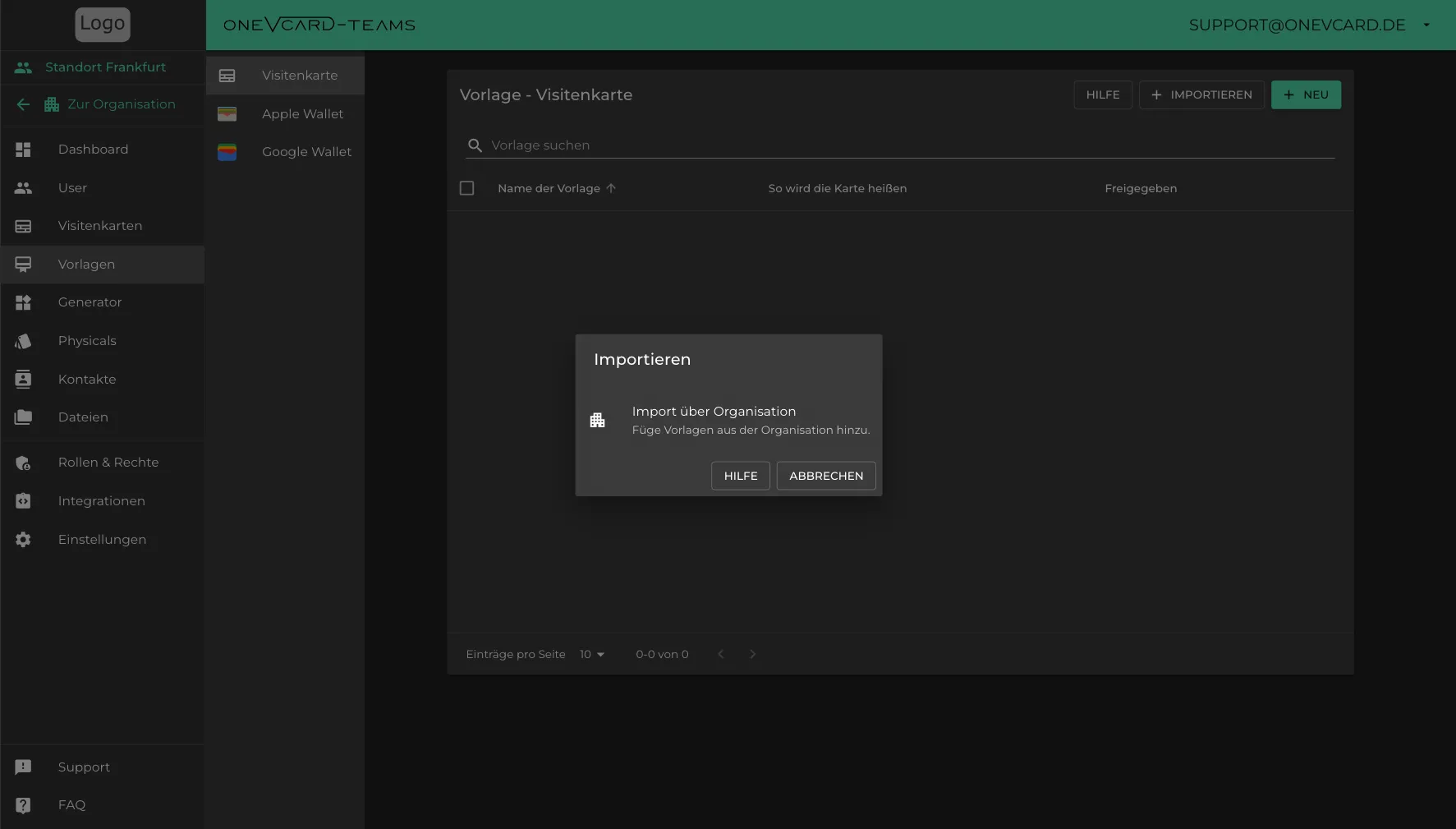
Task: Click the Vorlagen template icon
Action: click(23, 265)
